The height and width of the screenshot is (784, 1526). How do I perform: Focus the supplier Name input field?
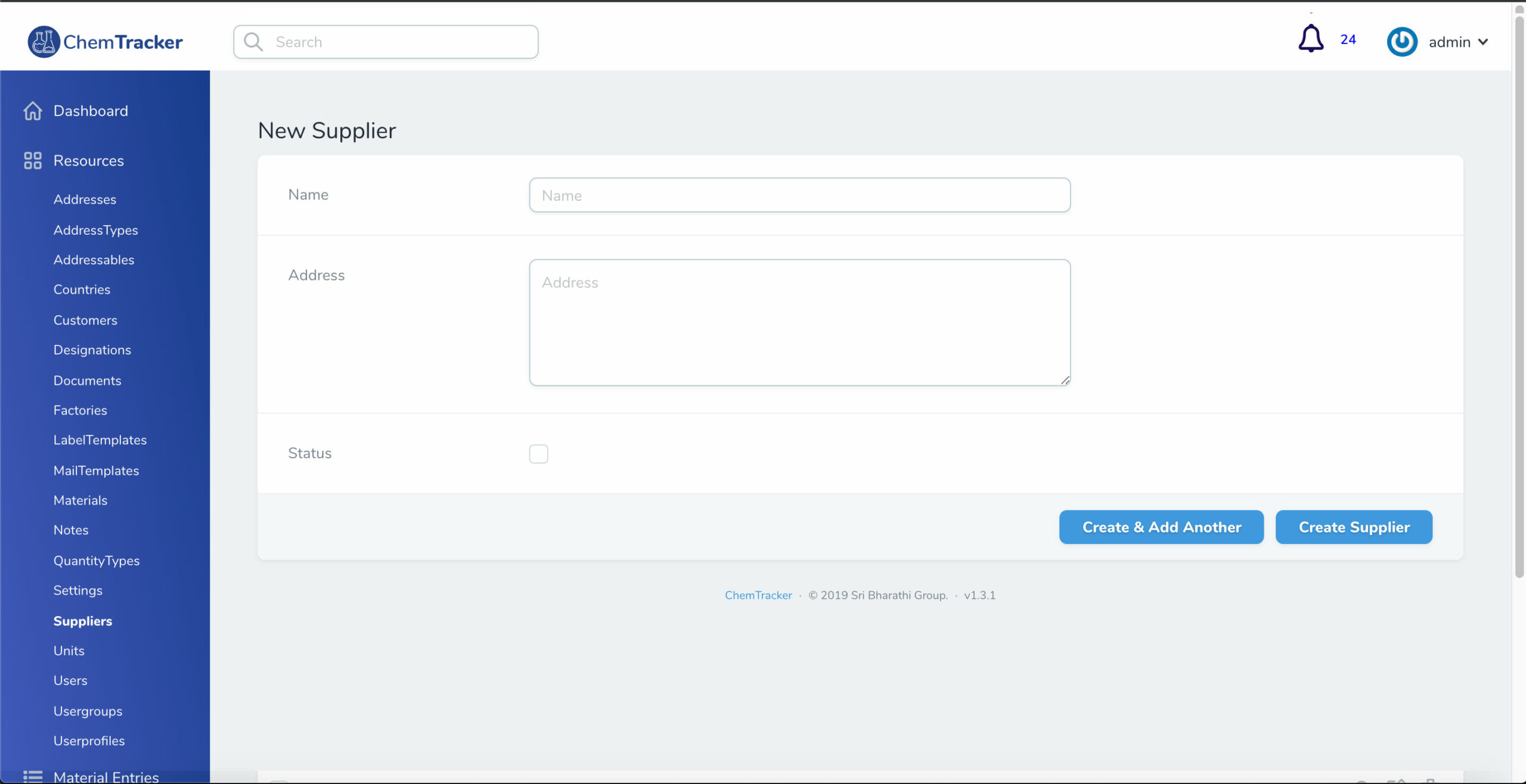(x=799, y=195)
